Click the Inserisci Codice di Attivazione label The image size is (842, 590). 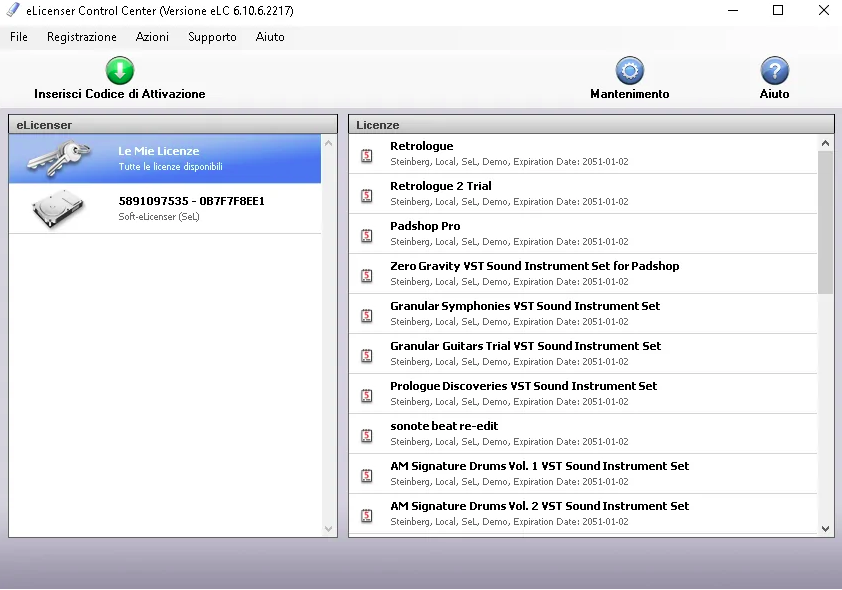(x=120, y=94)
